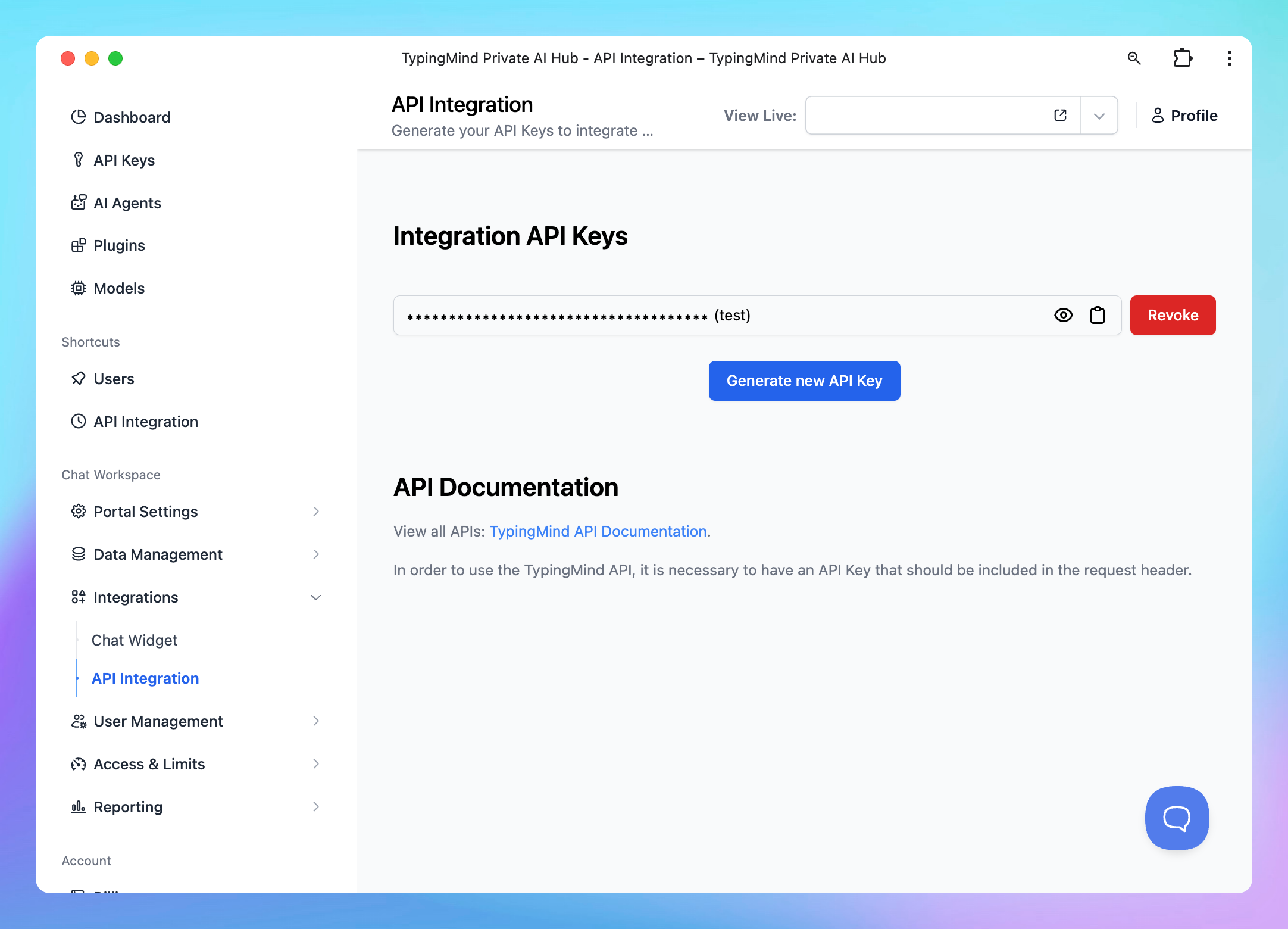Open Chat Widget submenu item
Viewport: 1288px width, 929px height.
coord(135,640)
